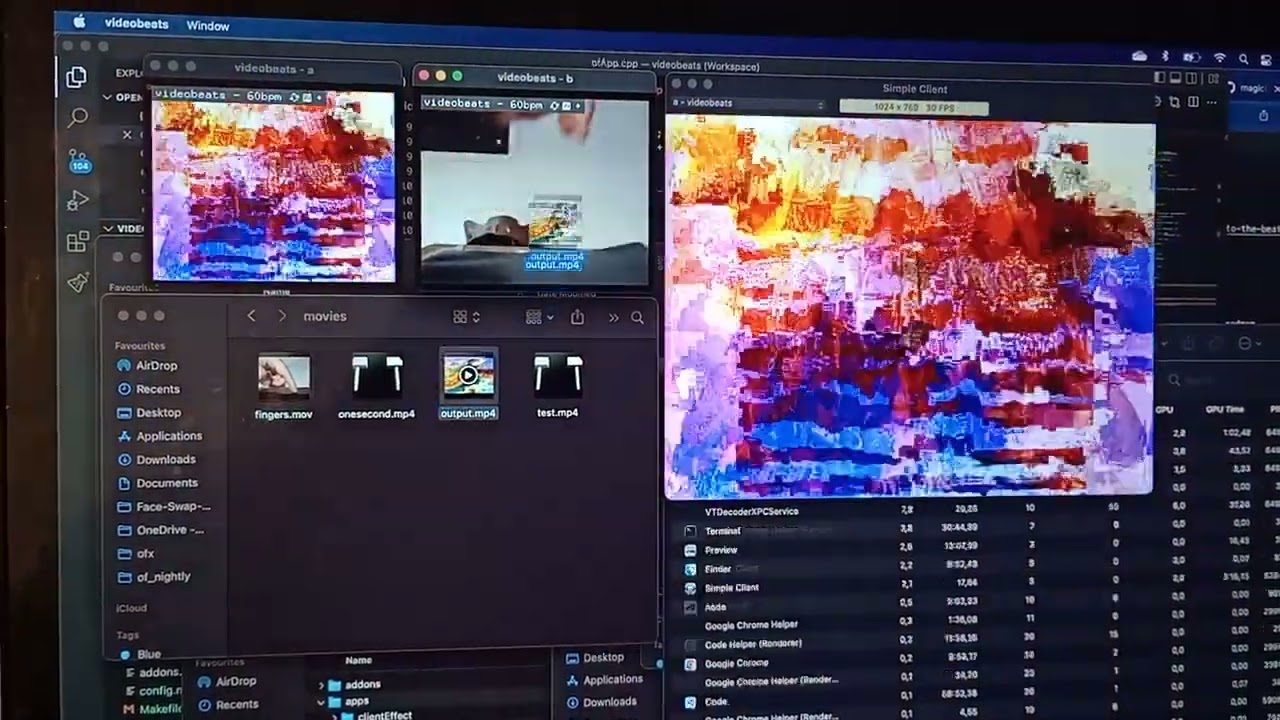Click the cloud icon in the menu bar

[1140, 56]
